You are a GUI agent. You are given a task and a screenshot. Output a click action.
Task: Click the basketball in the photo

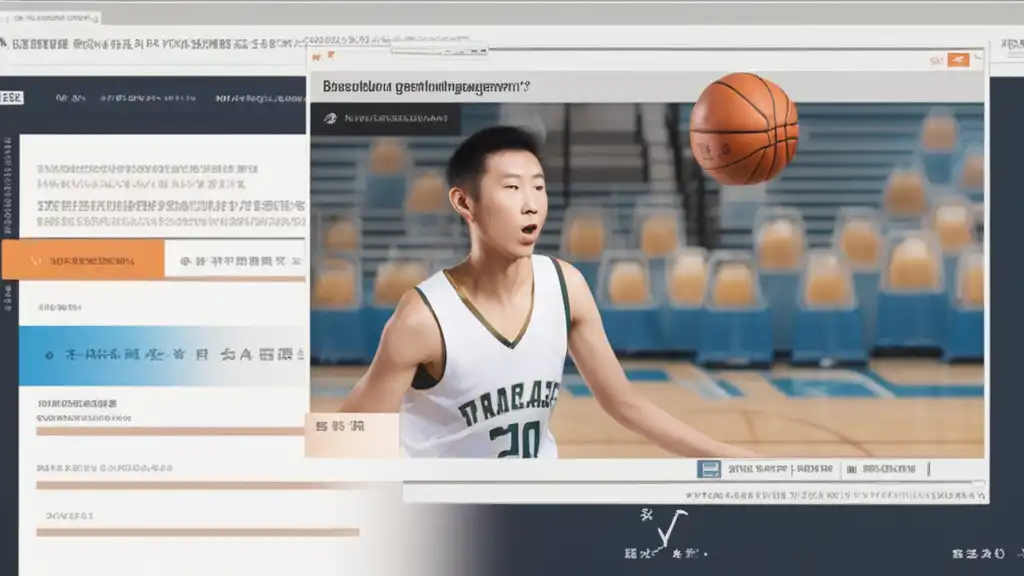pos(744,128)
